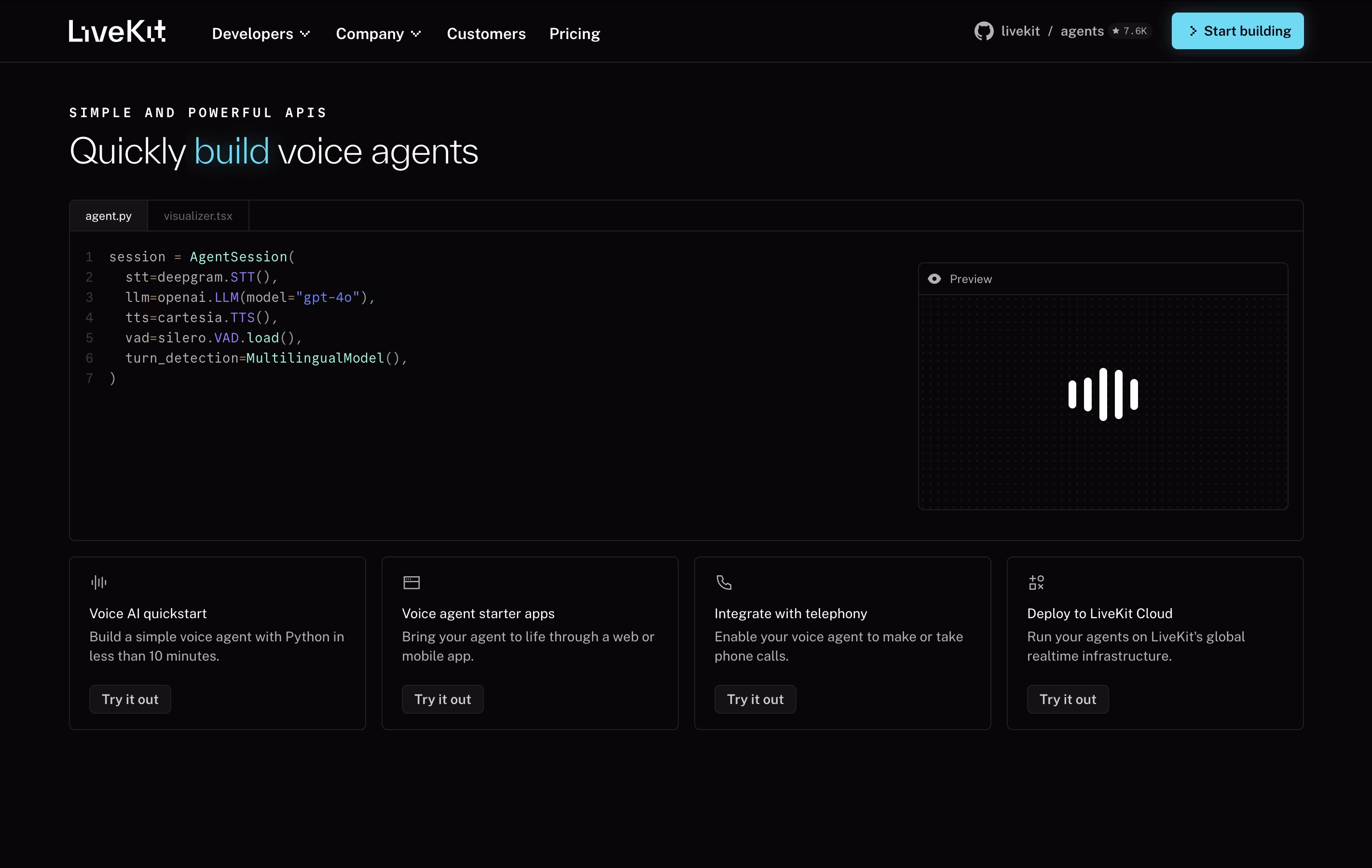
Task: Try out Integrate with telephony
Action: (755, 699)
